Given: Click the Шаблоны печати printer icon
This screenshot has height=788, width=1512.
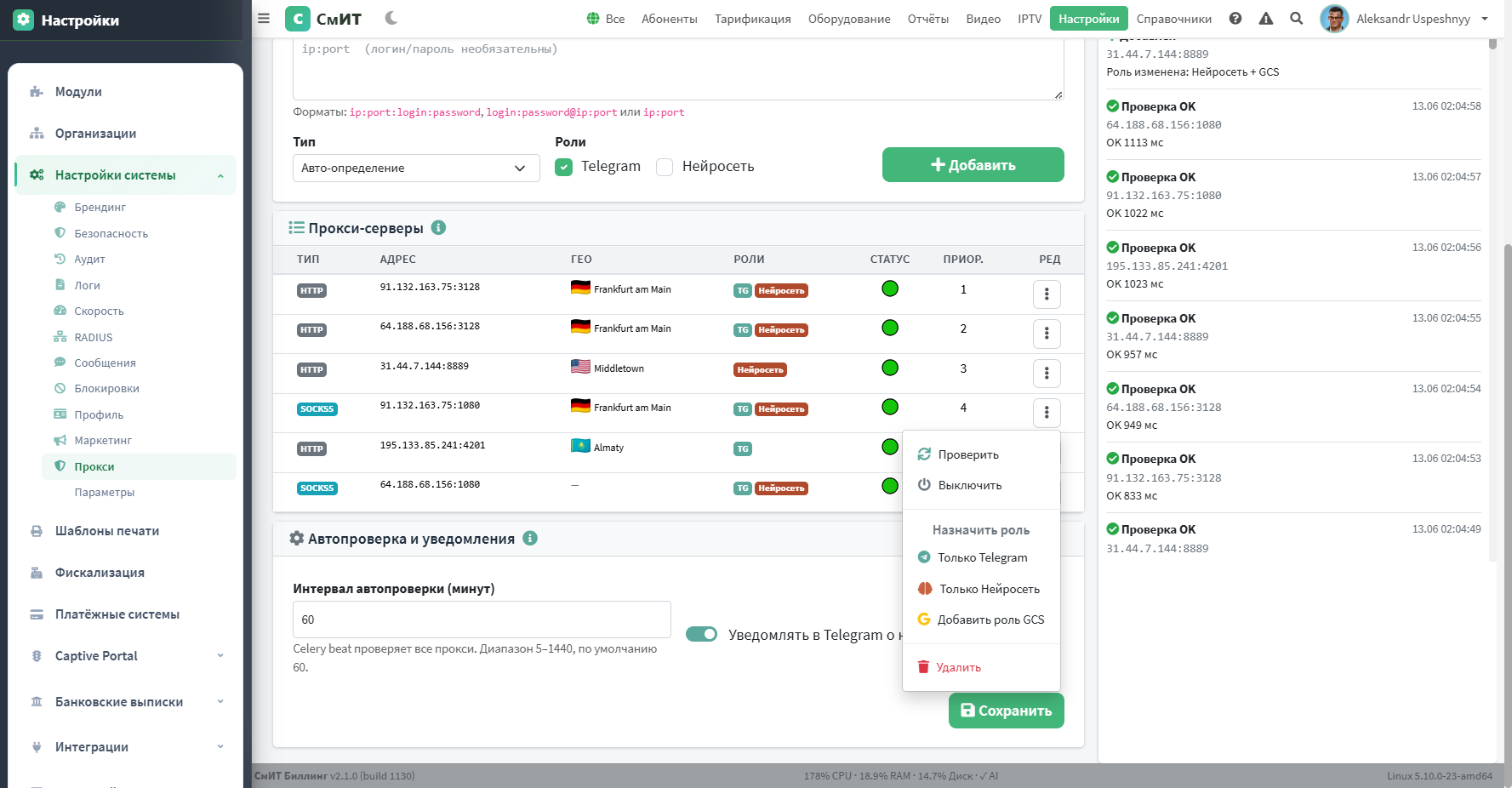Looking at the screenshot, I should pyautogui.click(x=37, y=531).
